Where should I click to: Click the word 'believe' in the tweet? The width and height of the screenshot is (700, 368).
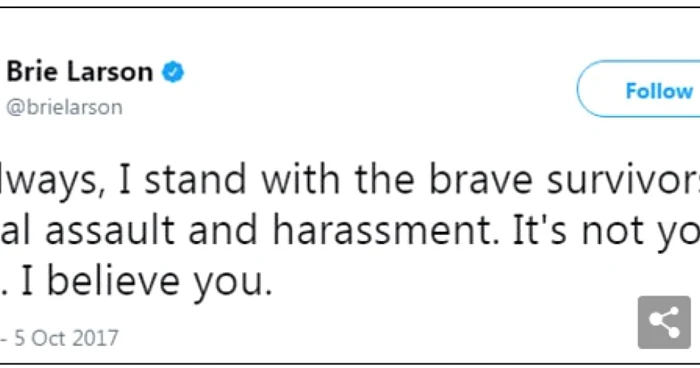(113, 281)
